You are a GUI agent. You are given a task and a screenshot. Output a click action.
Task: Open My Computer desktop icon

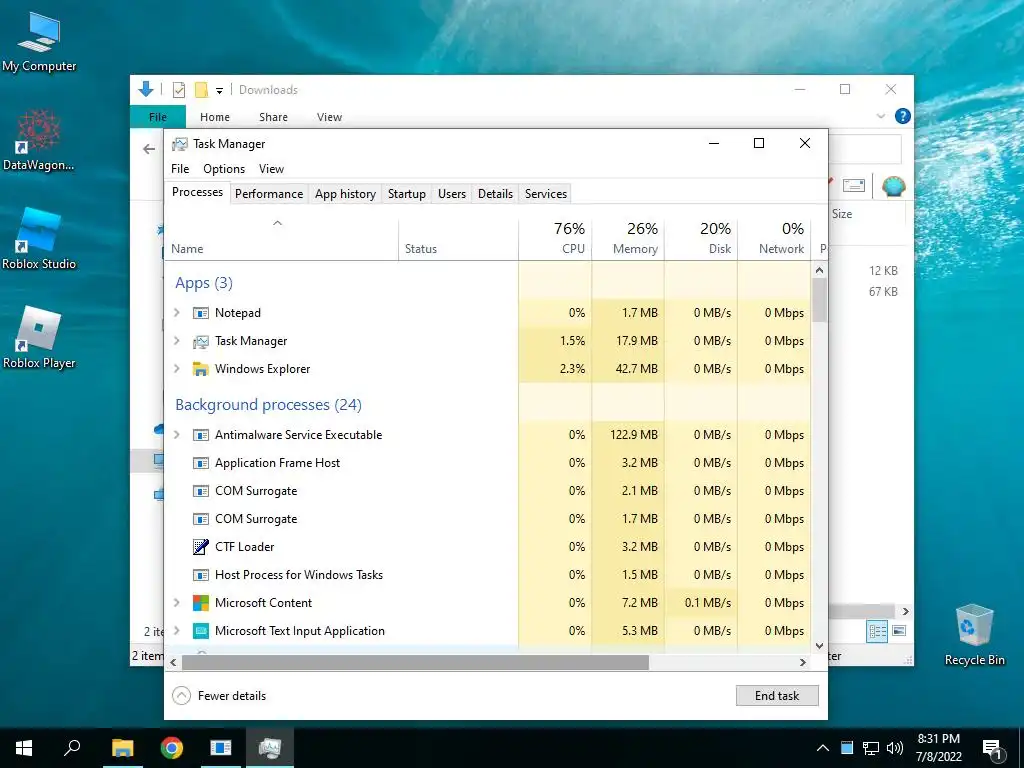tap(39, 42)
